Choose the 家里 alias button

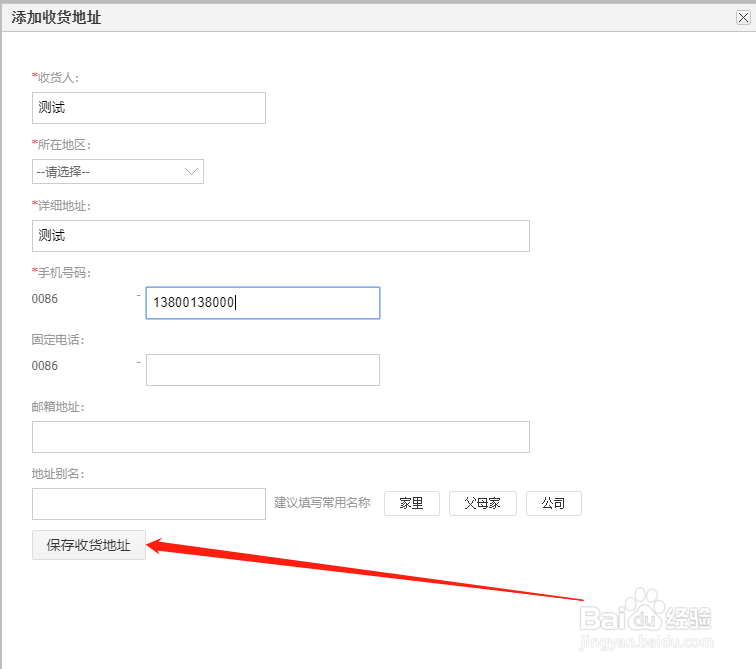point(412,504)
